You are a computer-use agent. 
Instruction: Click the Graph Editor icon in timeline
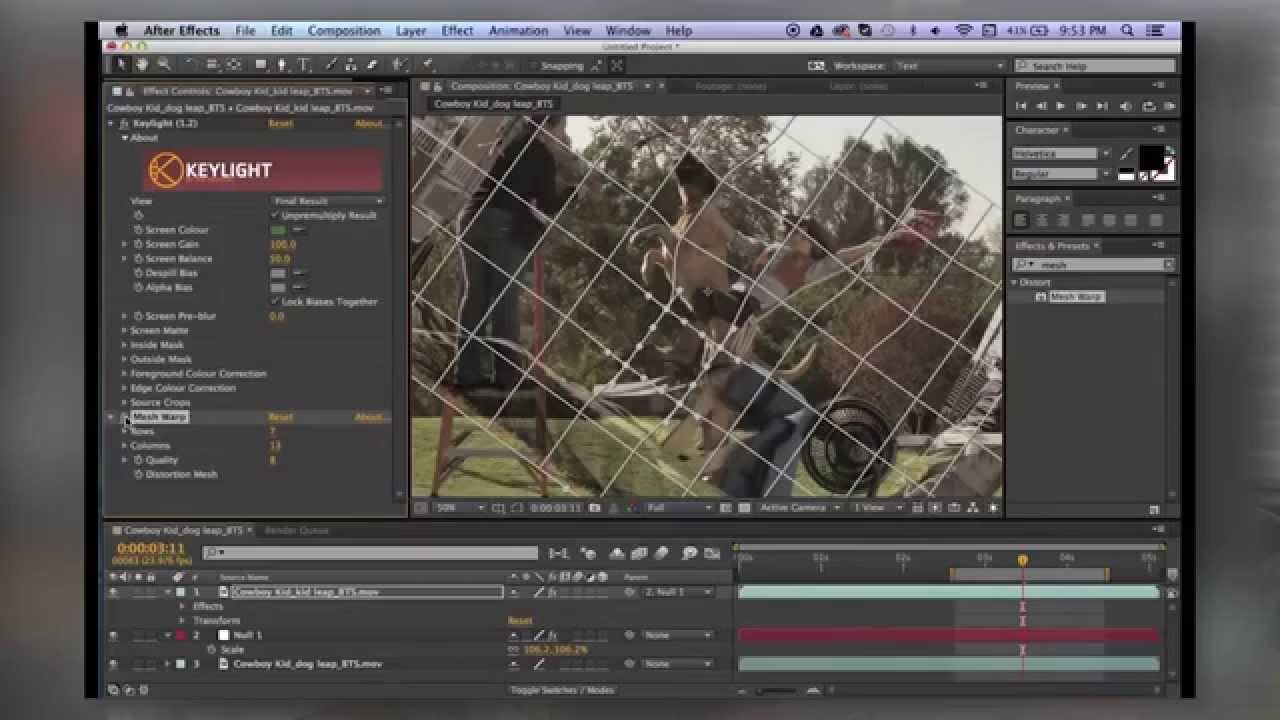tap(713, 553)
